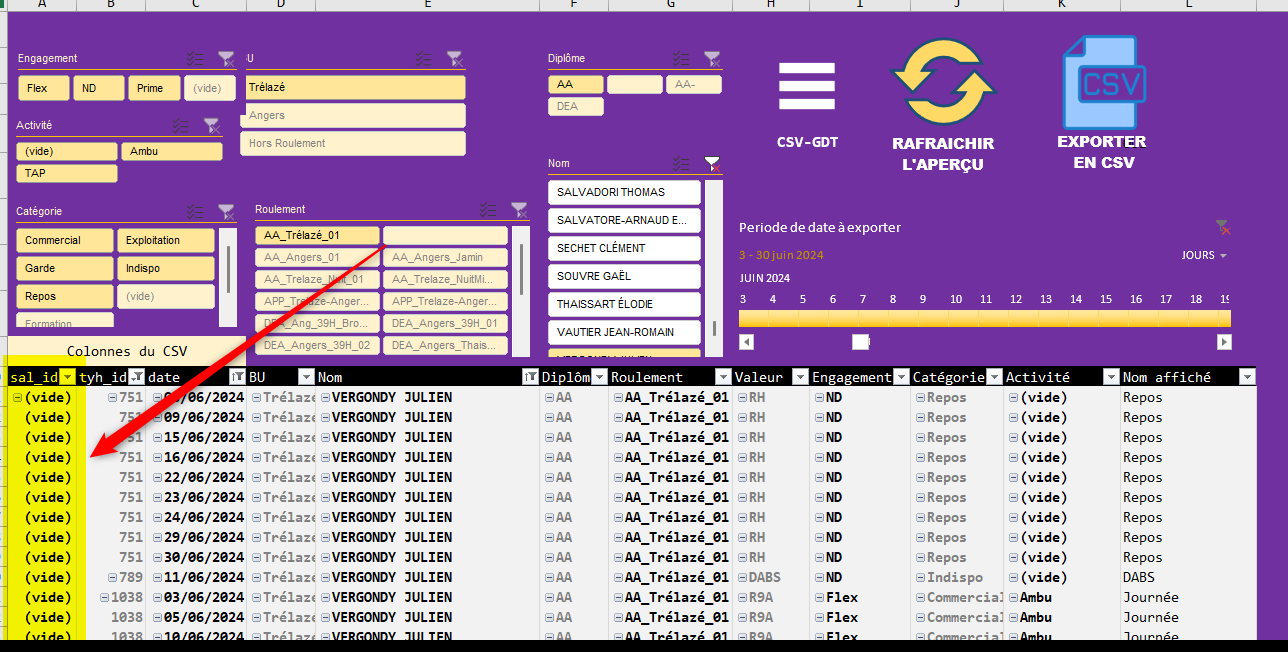Click the Rafraichir l'aperçu refresh arrows icon
The height and width of the screenshot is (652, 1288).
tap(943, 81)
